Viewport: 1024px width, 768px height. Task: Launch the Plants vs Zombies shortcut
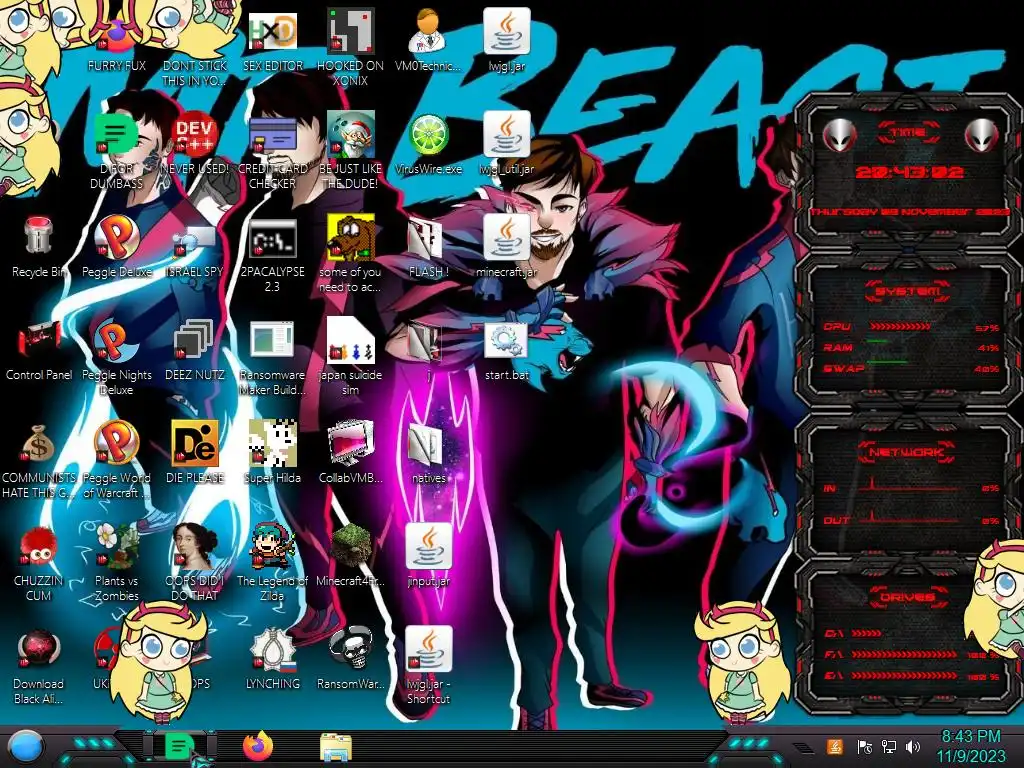pyautogui.click(x=116, y=545)
